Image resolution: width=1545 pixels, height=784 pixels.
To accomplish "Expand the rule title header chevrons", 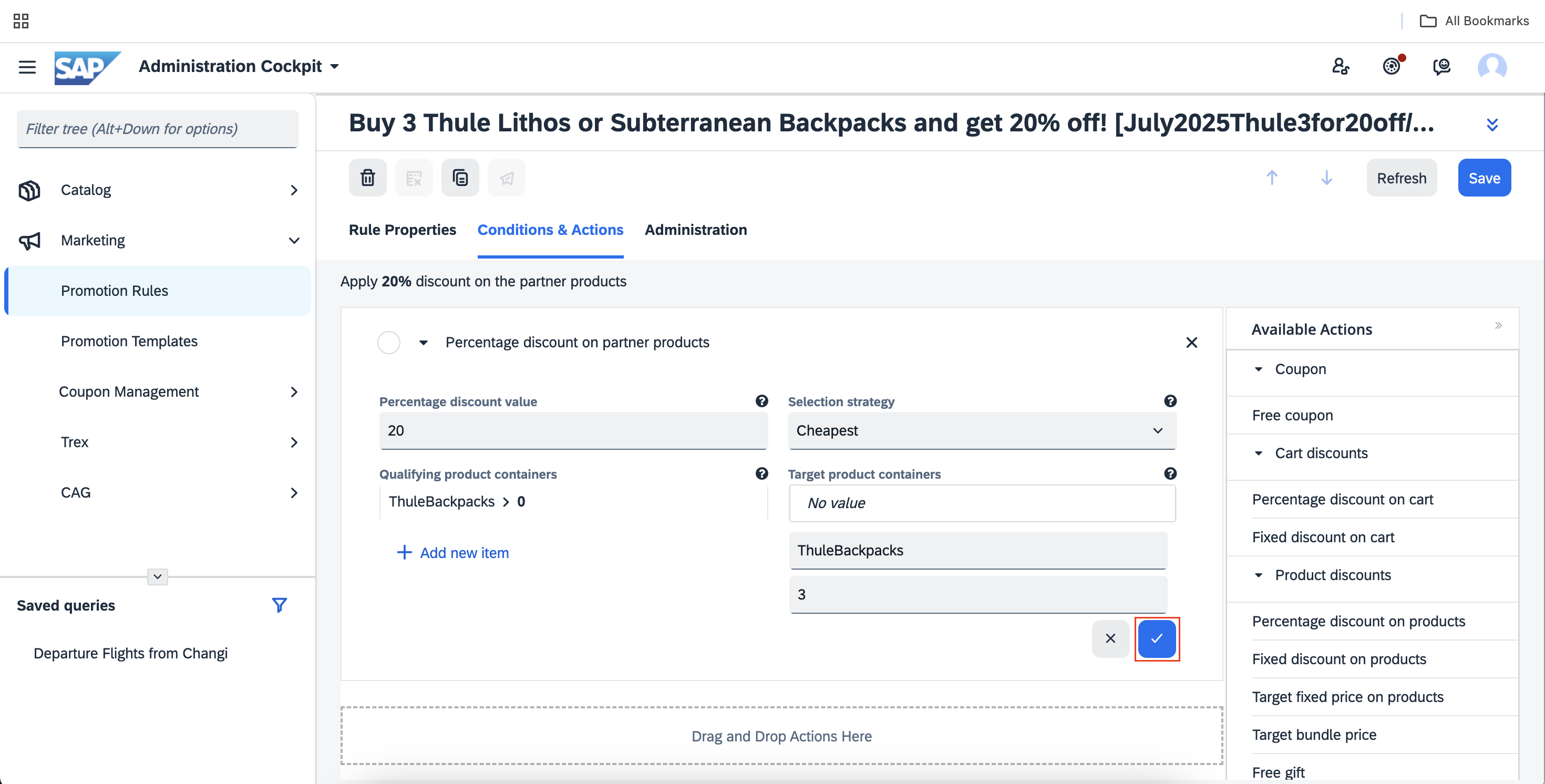I will coord(1492,124).
